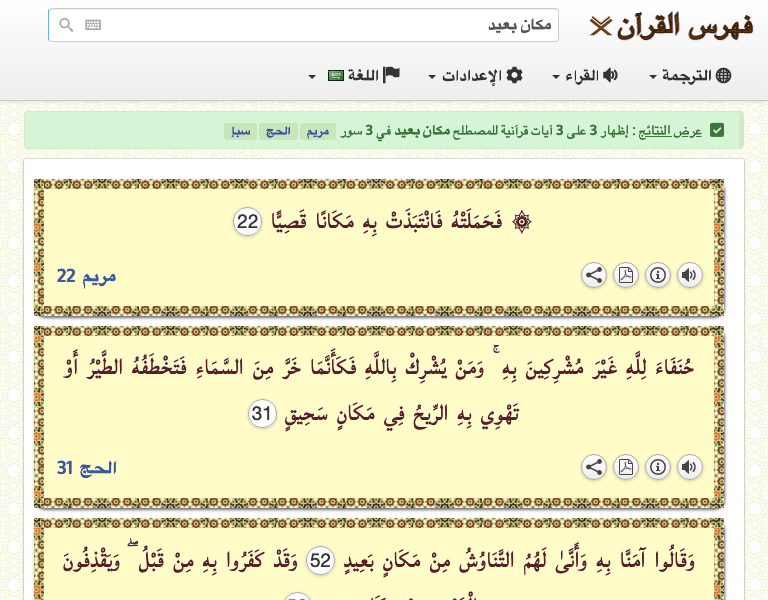Open the الإعدادات settings dropdown
This screenshot has width=768, height=600.
pyautogui.click(x=475, y=76)
